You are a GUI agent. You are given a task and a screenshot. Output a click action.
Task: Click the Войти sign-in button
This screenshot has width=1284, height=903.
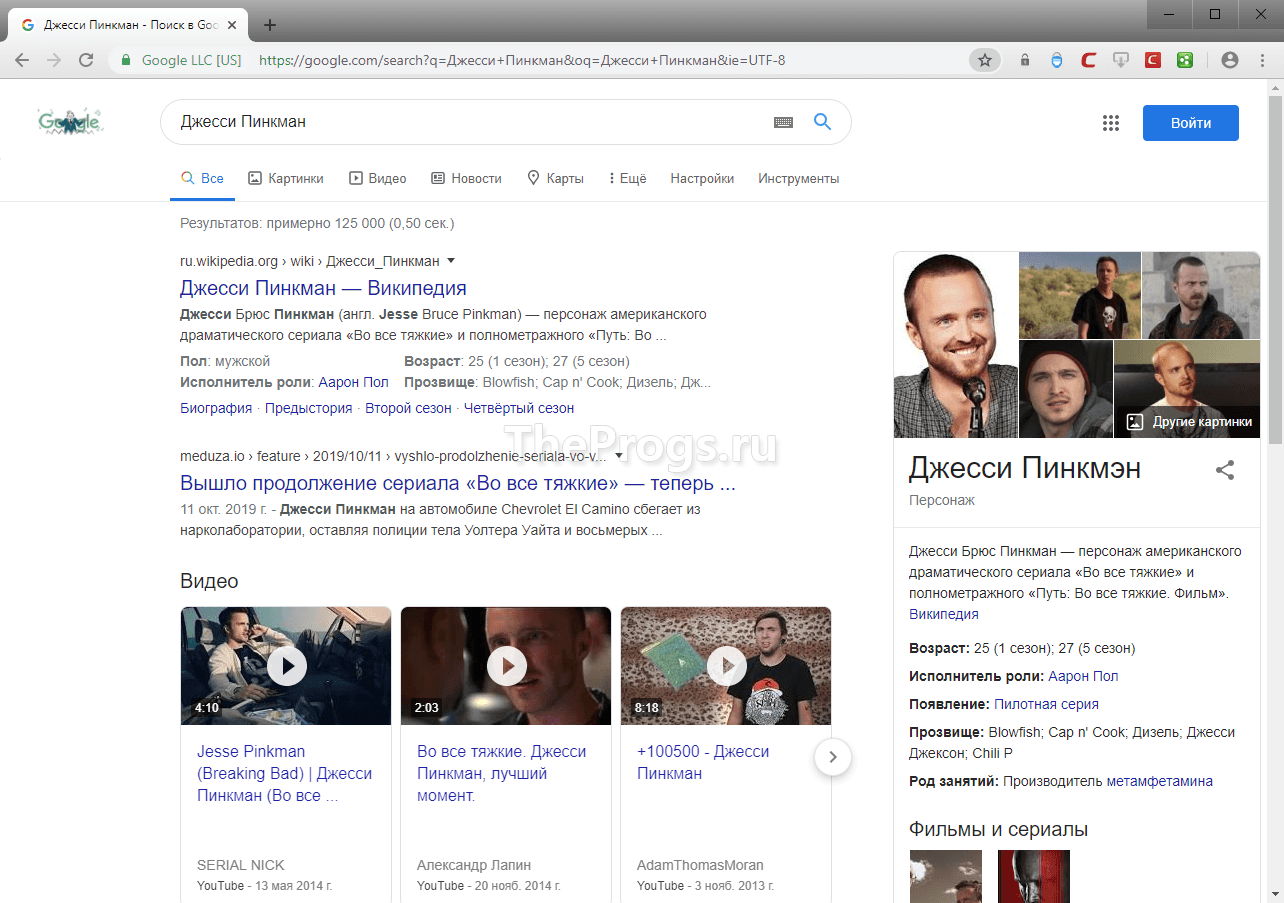point(1191,123)
